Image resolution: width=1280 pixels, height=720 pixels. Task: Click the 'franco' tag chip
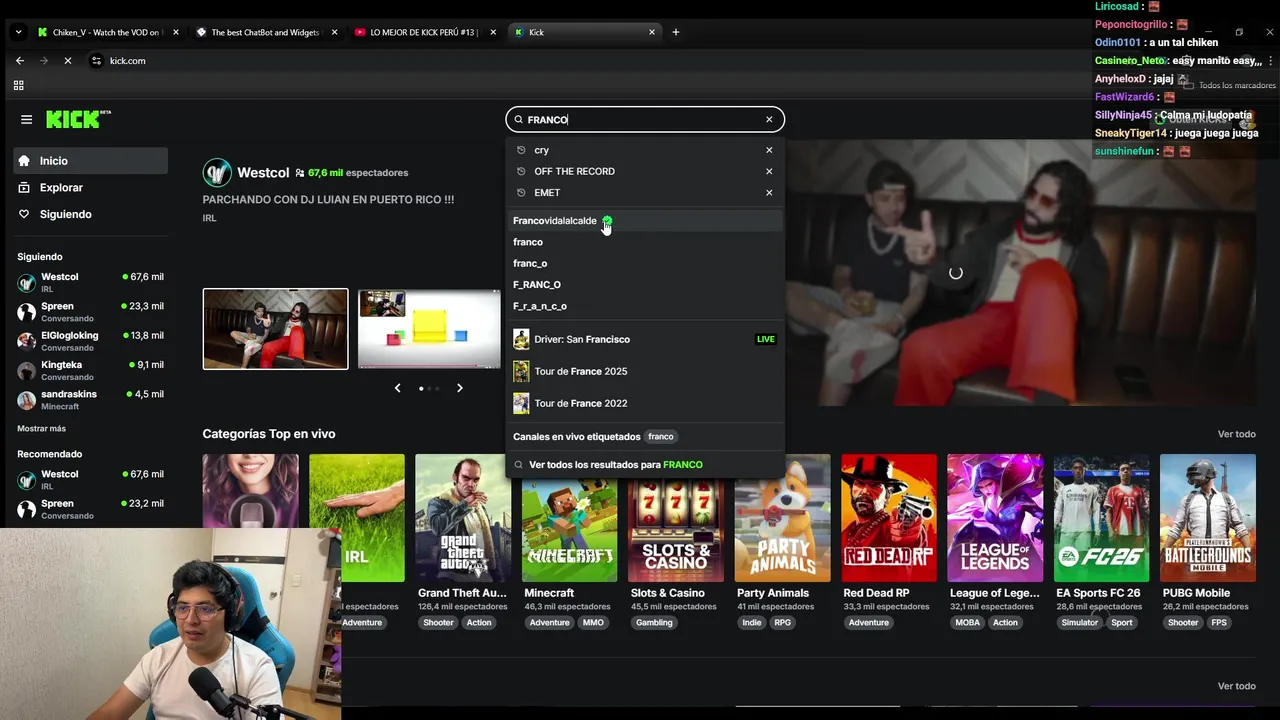point(660,437)
